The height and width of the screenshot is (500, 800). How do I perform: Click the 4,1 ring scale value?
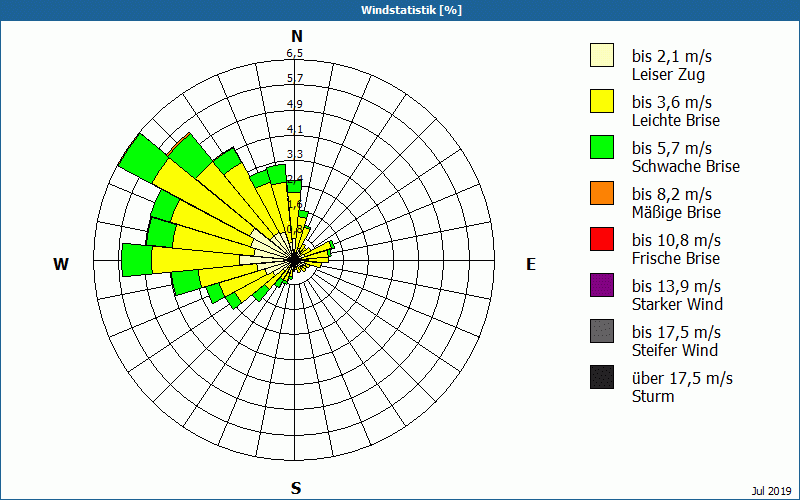click(x=295, y=129)
